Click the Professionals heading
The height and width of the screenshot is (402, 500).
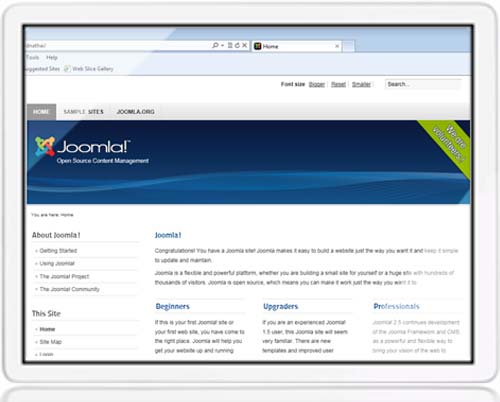coord(396,306)
